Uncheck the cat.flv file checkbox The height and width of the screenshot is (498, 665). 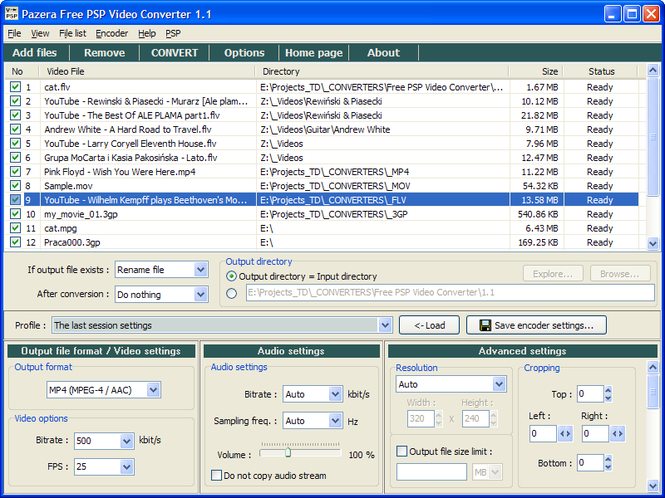pyautogui.click(x=15, y=88)
